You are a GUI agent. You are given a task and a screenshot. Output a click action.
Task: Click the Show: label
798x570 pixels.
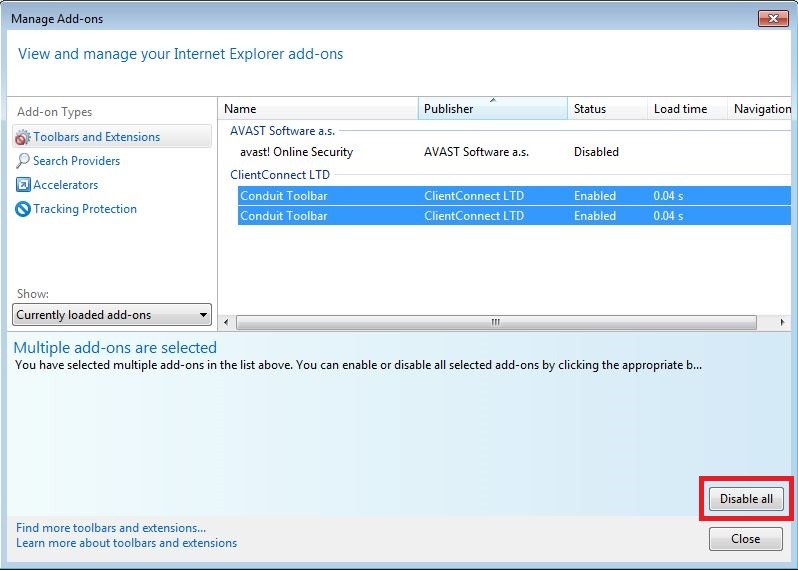(33, 294)
